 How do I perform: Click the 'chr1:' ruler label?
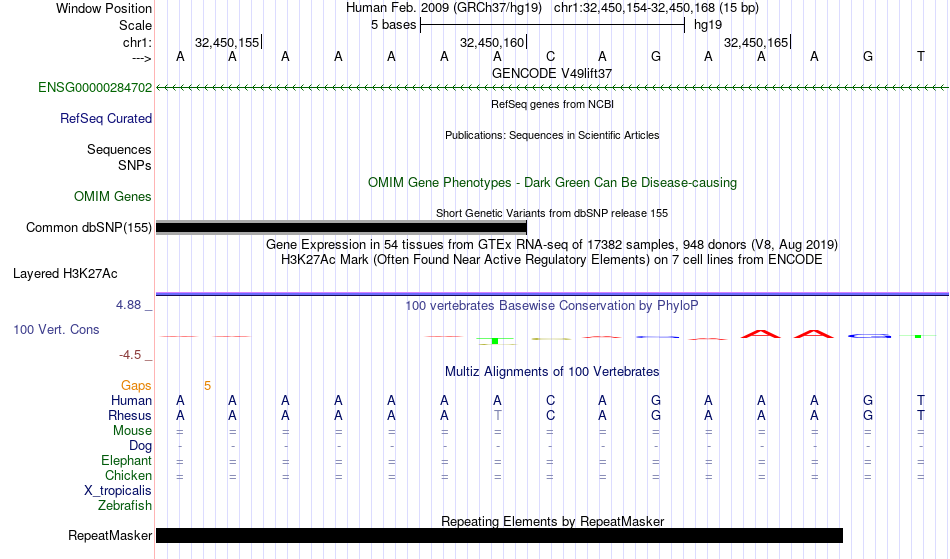(137, 42)
